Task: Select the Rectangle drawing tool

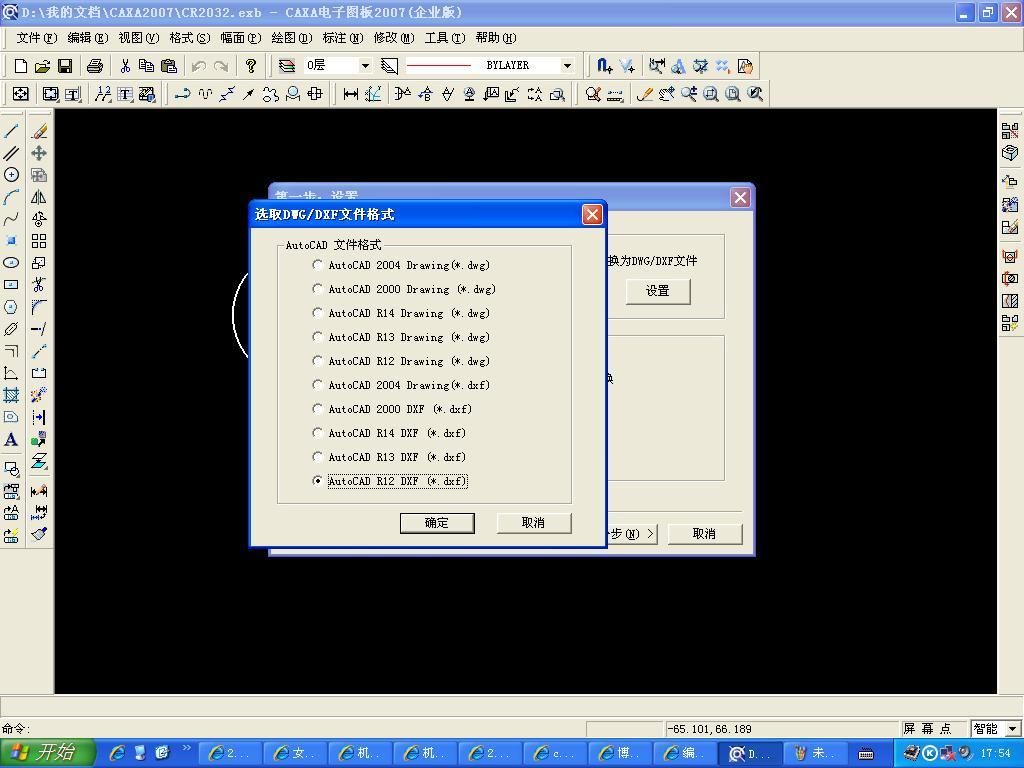Action: (x=11, y=285)
